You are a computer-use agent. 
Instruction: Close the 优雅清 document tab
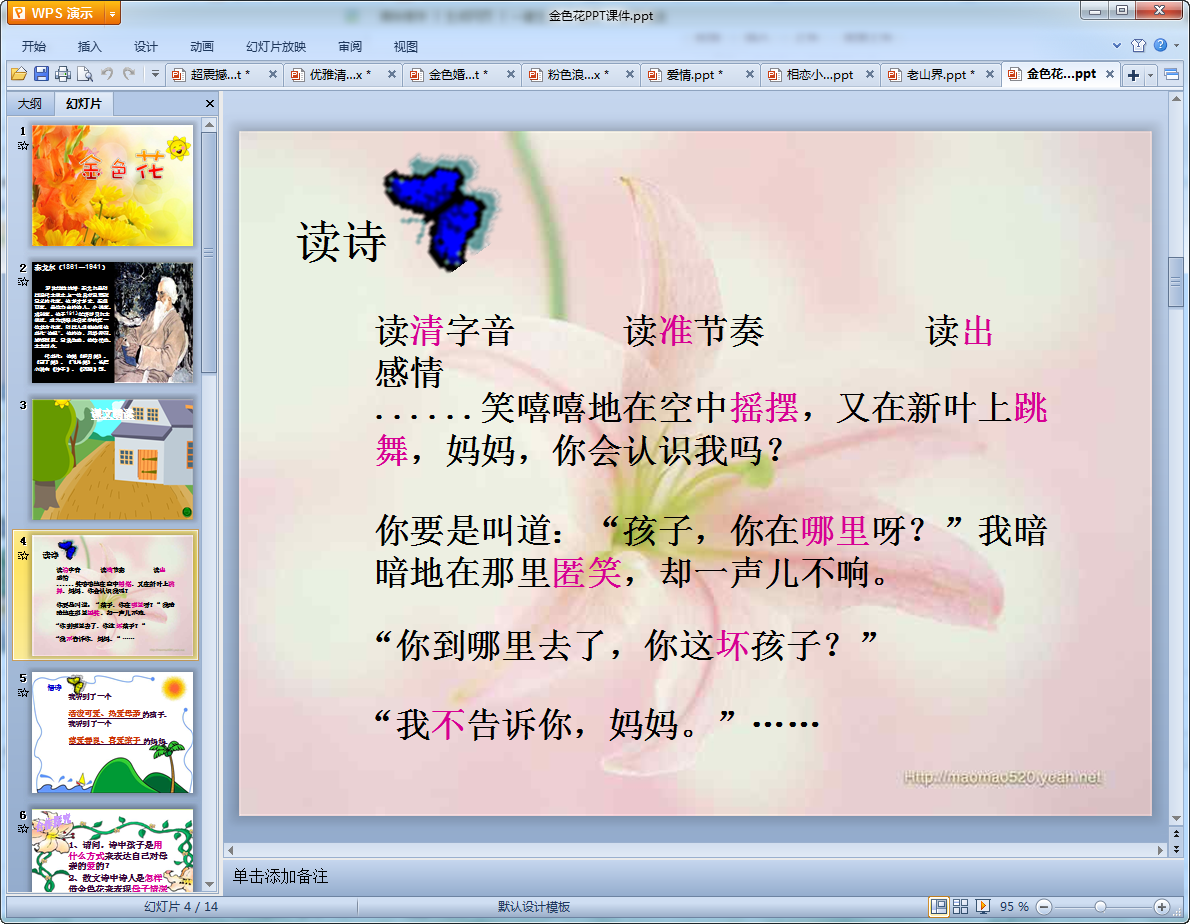tap(392, 74)
